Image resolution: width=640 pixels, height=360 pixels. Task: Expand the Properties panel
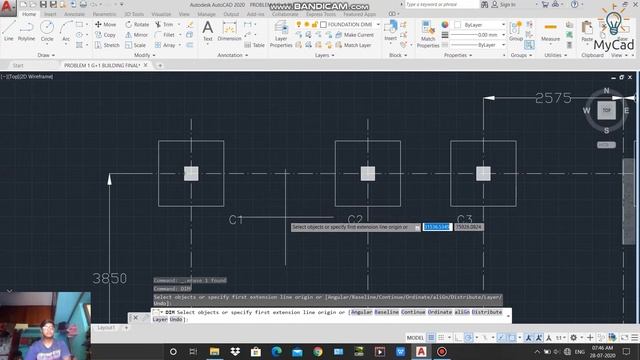coord(458,55)
